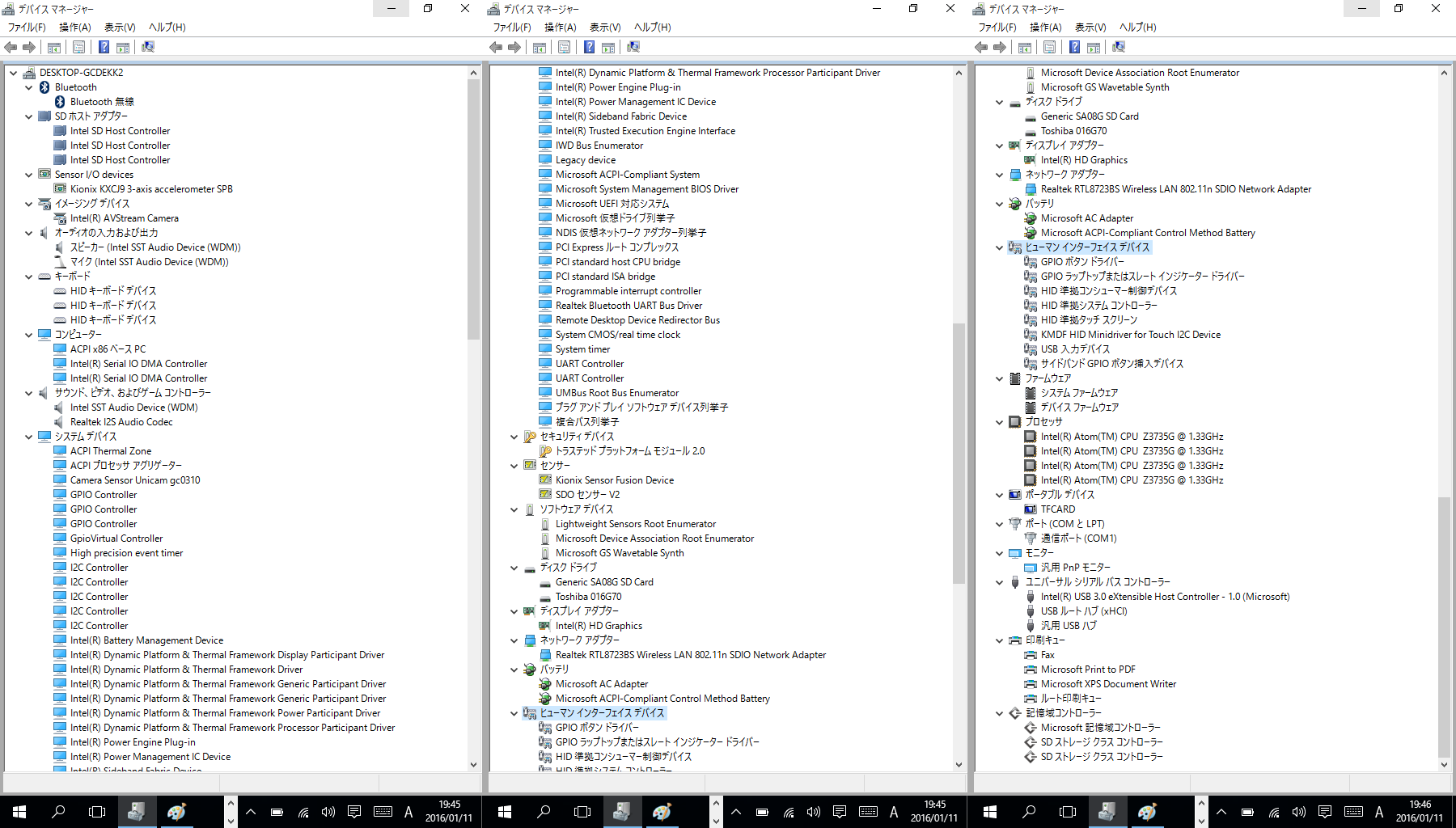
Task: Open ファイル(F) menu in left window
Action: (x=27, y=27)
